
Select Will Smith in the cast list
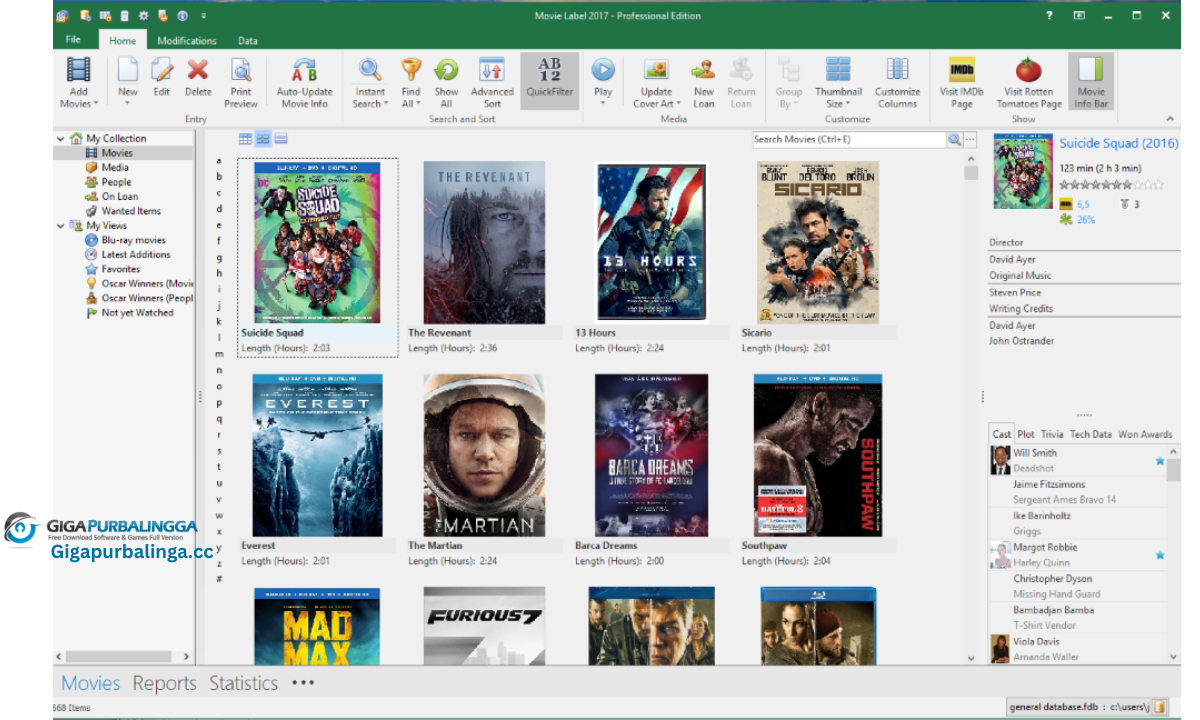(1076, 460)
